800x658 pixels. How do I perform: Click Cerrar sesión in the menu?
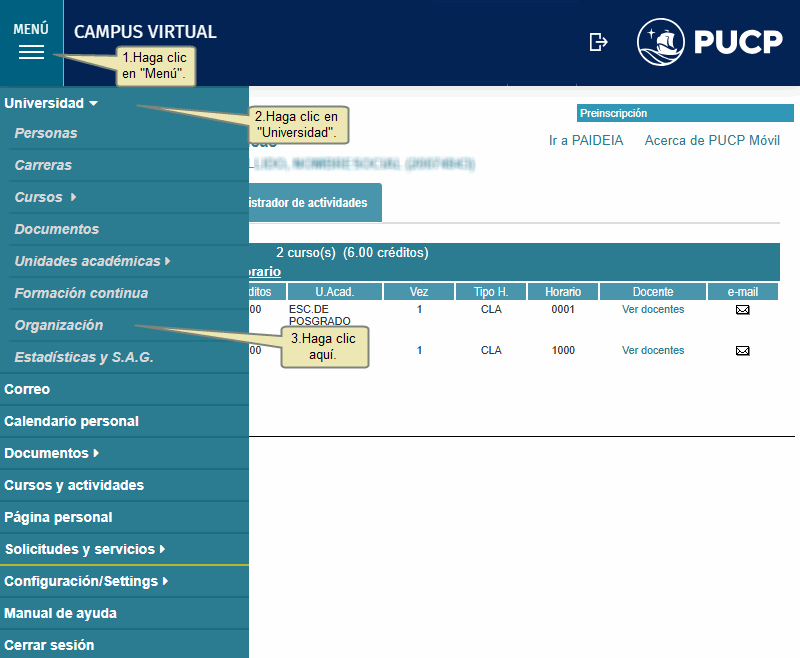49,645
